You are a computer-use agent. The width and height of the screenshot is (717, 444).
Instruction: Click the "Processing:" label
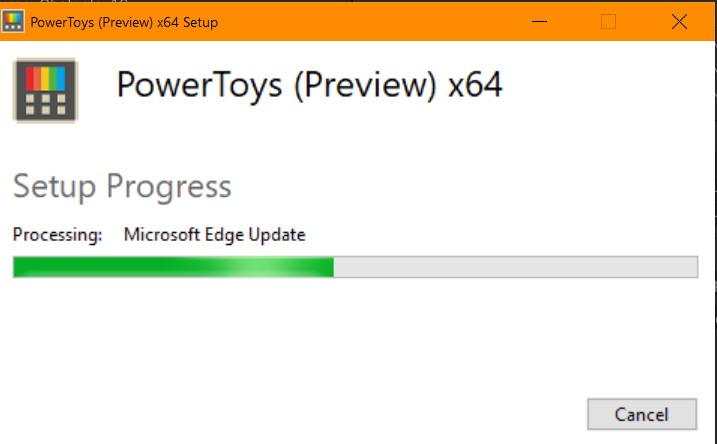[58, 235]
